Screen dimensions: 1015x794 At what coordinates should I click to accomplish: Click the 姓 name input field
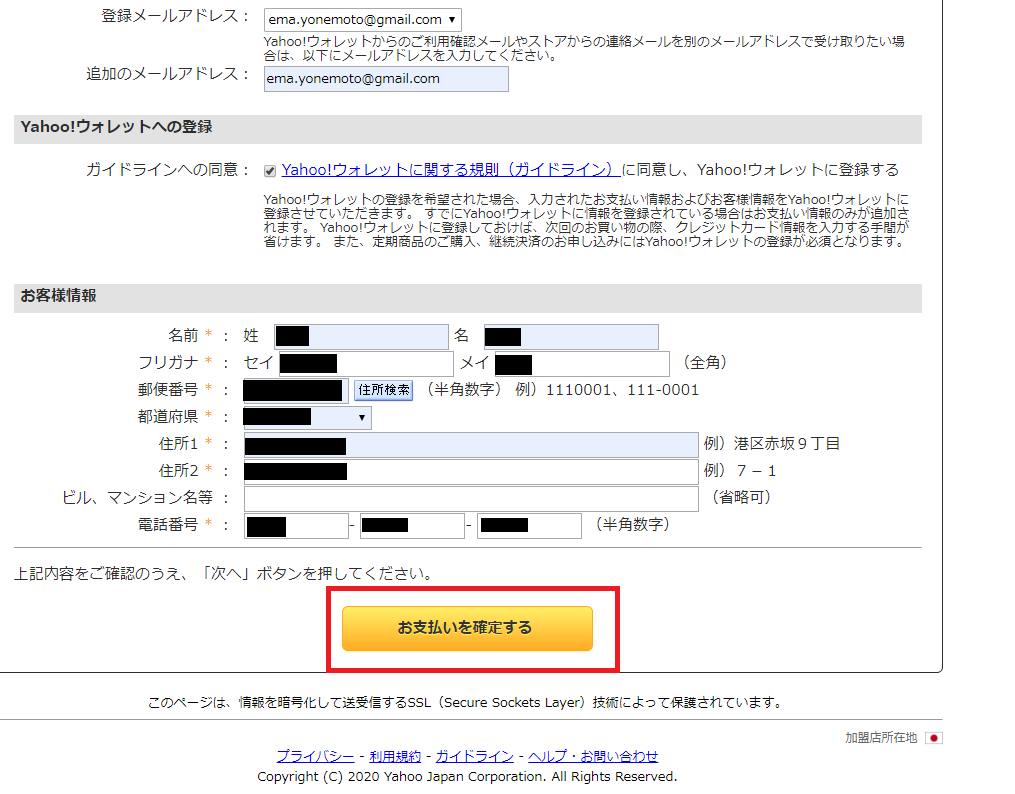(x=361, y=336)
